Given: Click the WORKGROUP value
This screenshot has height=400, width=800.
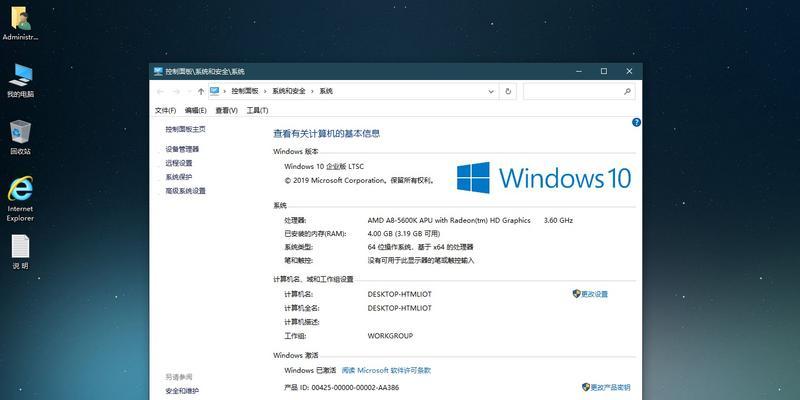Looking at the screenshot, I should pos(390,336).
